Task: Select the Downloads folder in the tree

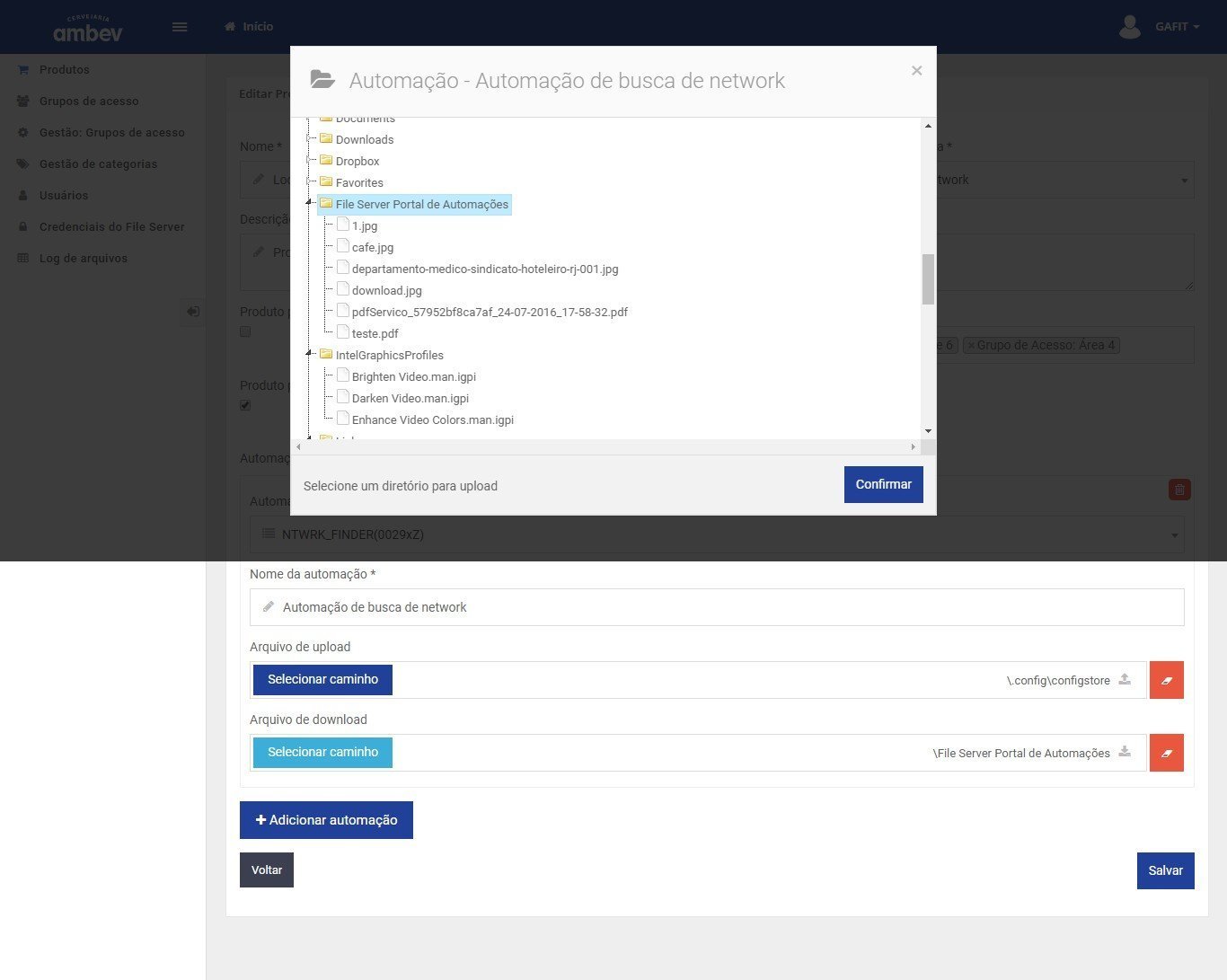Action: (364, 139)
